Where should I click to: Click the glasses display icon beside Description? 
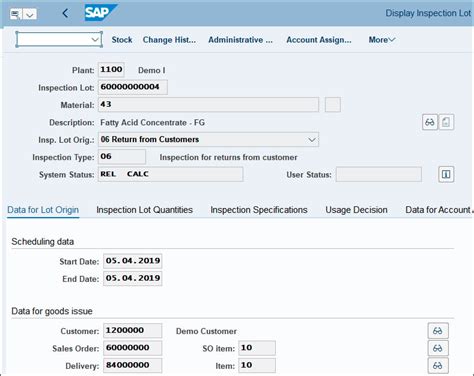click(430, 122)
